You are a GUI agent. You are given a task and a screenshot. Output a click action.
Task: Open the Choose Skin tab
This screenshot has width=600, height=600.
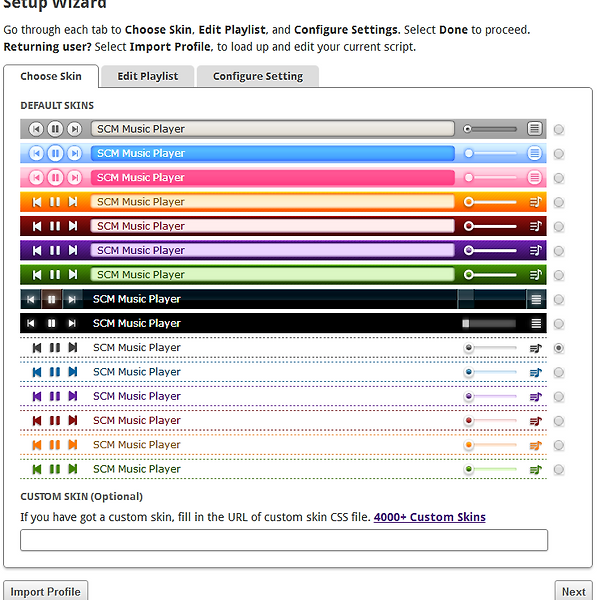[51, 76]
